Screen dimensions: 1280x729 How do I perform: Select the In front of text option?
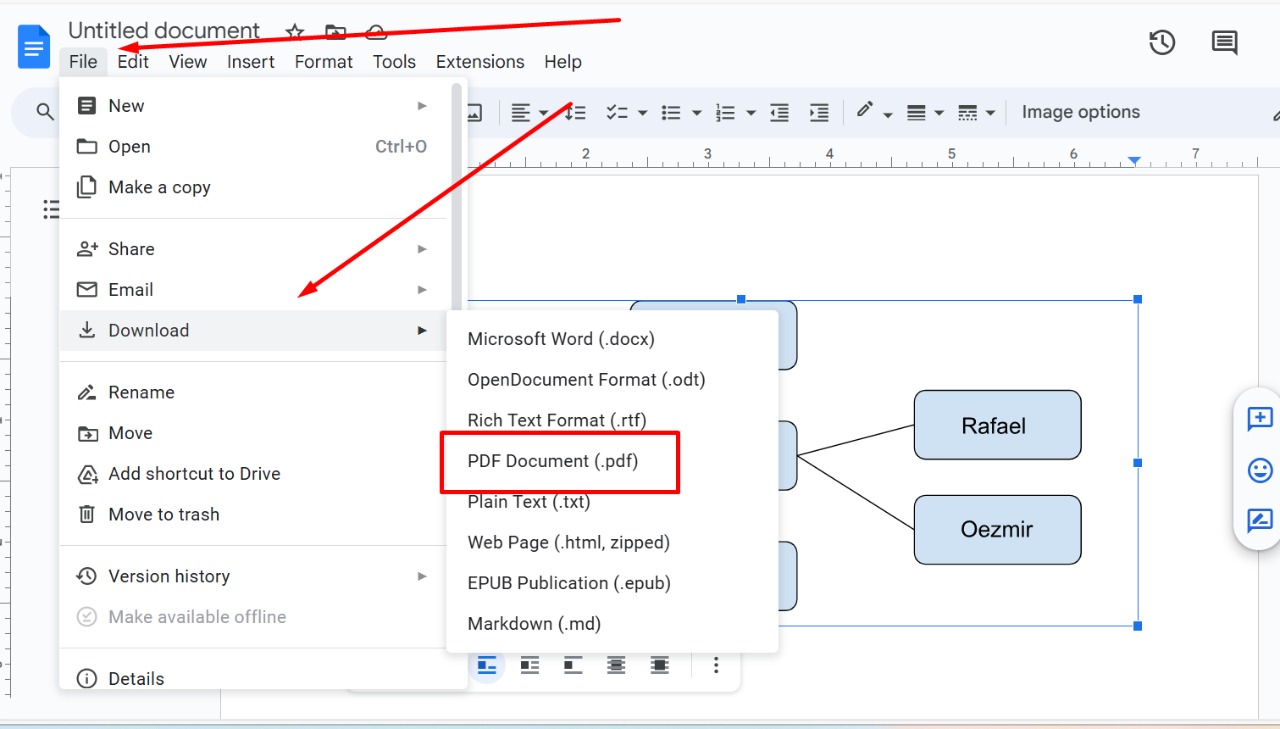(659, 665)
